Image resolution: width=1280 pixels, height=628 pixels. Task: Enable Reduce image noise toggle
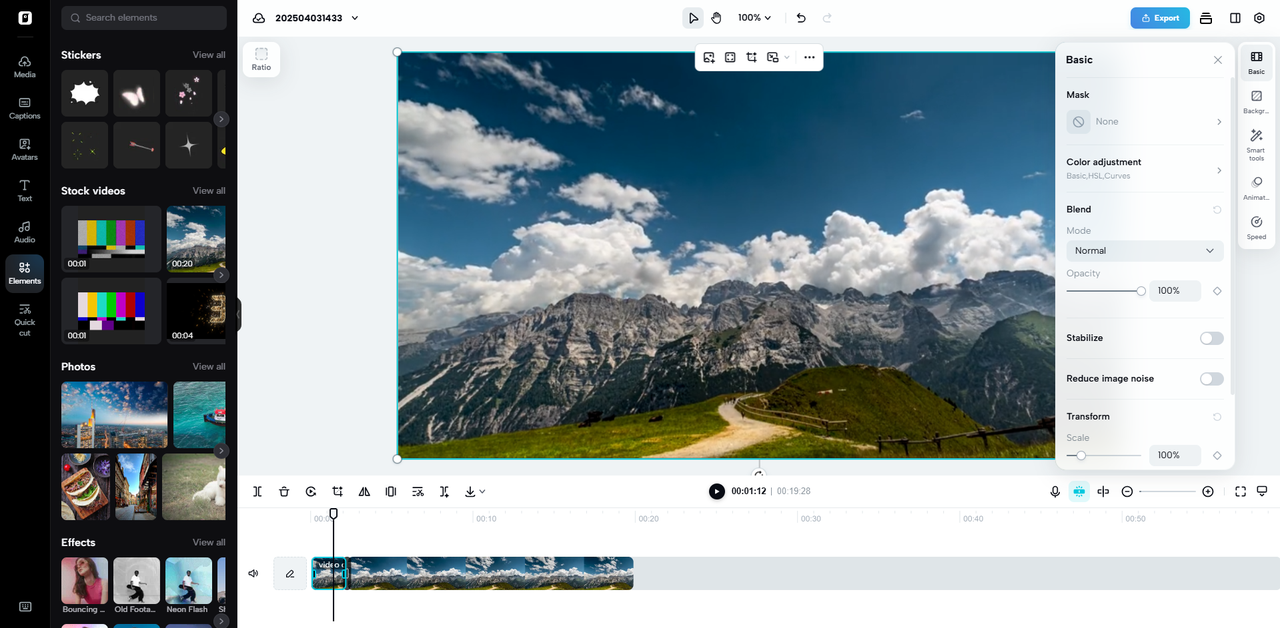click(x=1211, y=379)
